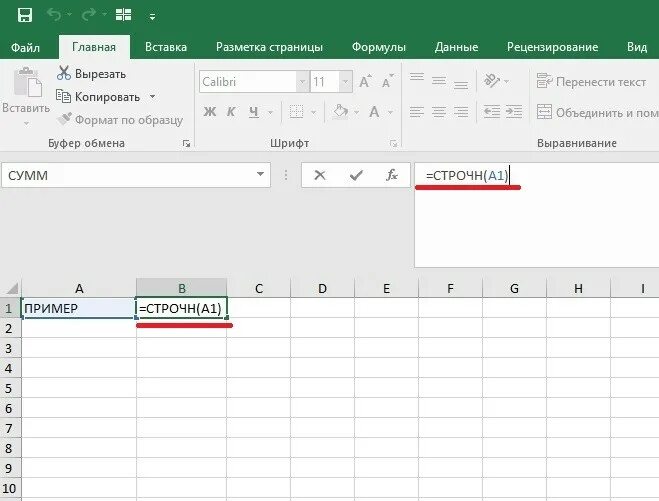
Task: Click the cell borders icon
Action: 296,112
